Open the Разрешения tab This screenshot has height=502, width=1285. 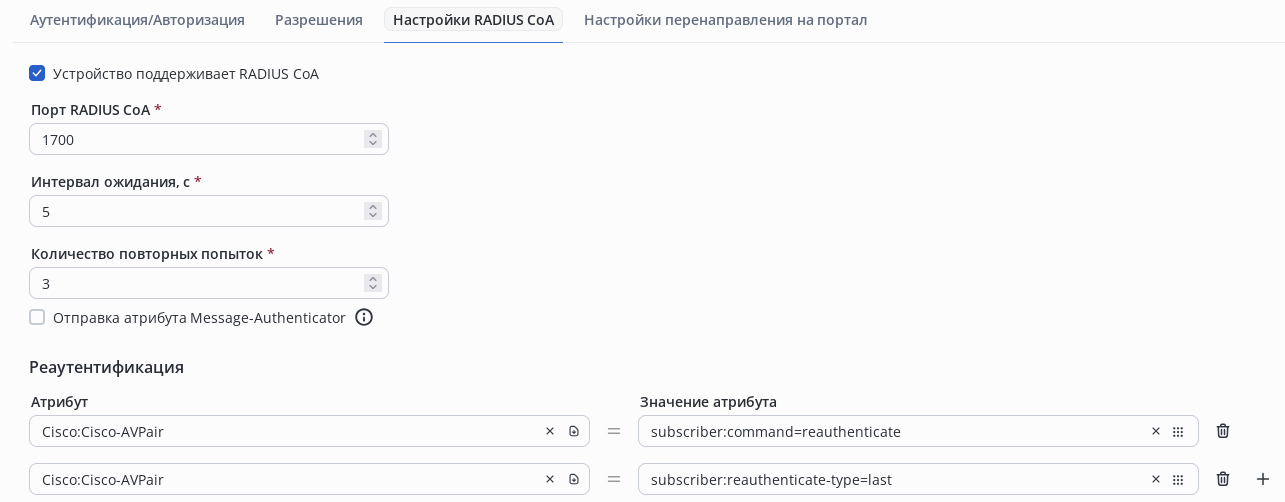318,20
